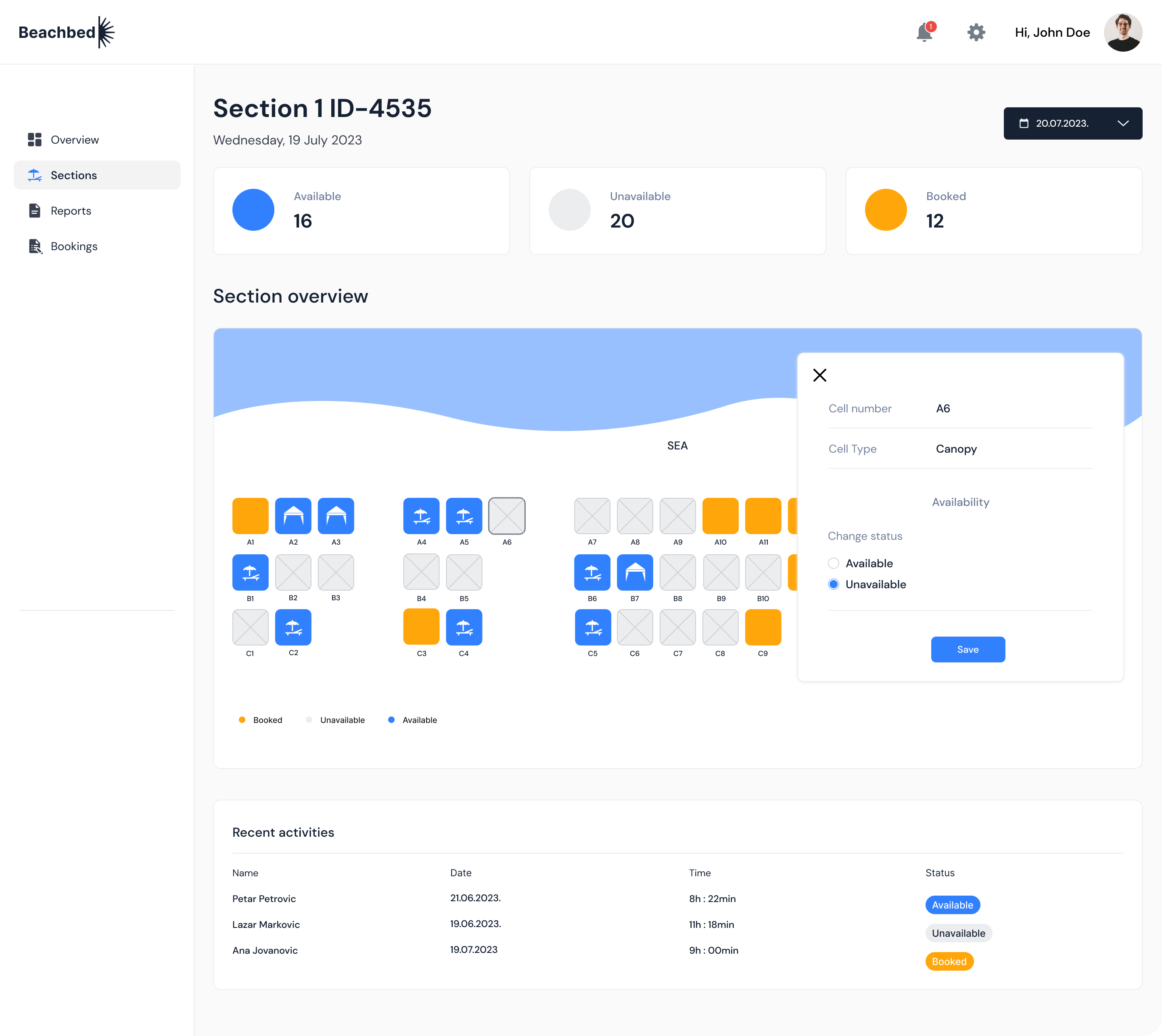The height and width of the screenshot is (1036, 1162).
Task: Select unavailable cell A9
Action: tap(677, 516)
